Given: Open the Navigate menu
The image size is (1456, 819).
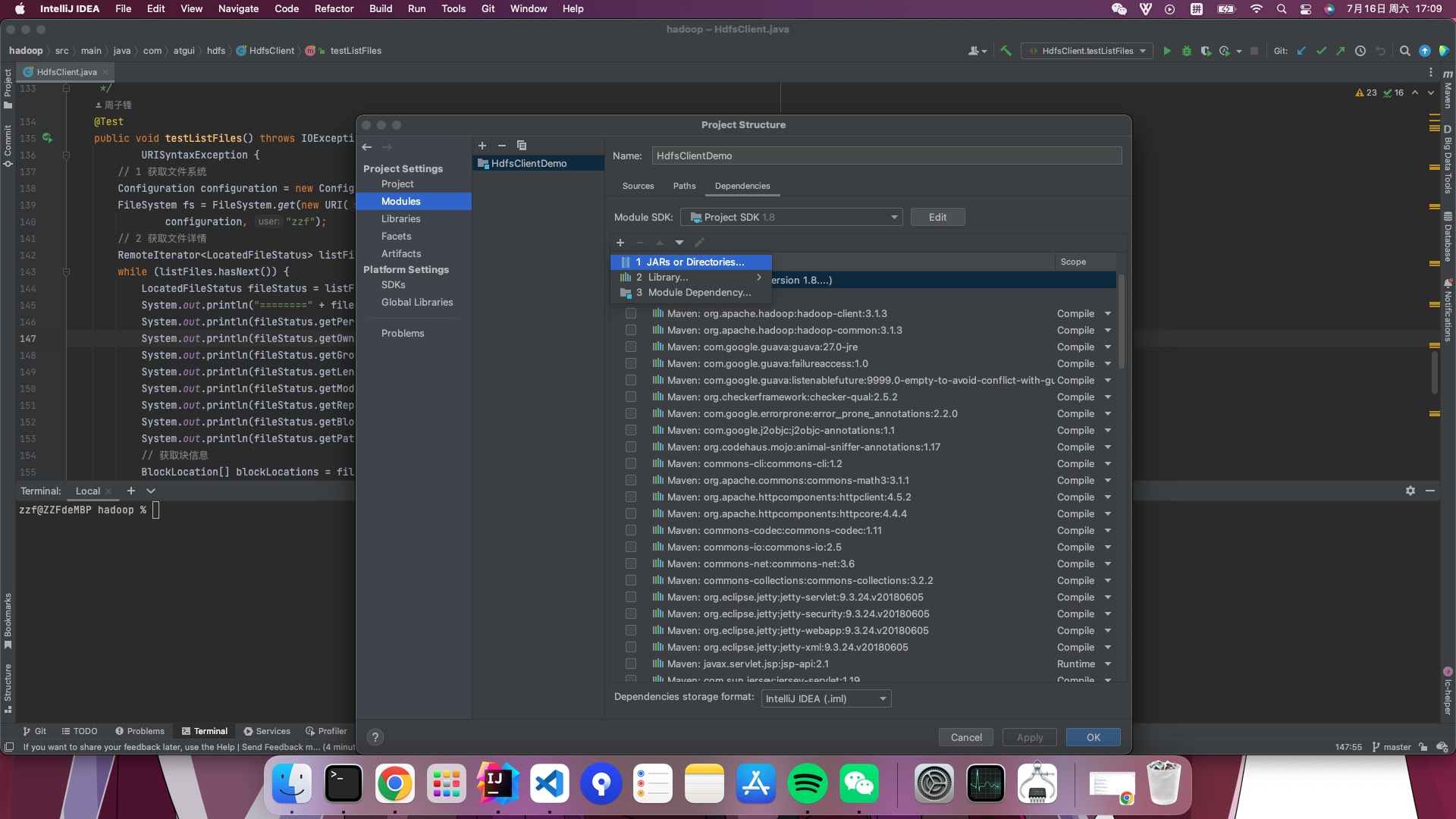Looking at the screenshot, I should 238,8.
